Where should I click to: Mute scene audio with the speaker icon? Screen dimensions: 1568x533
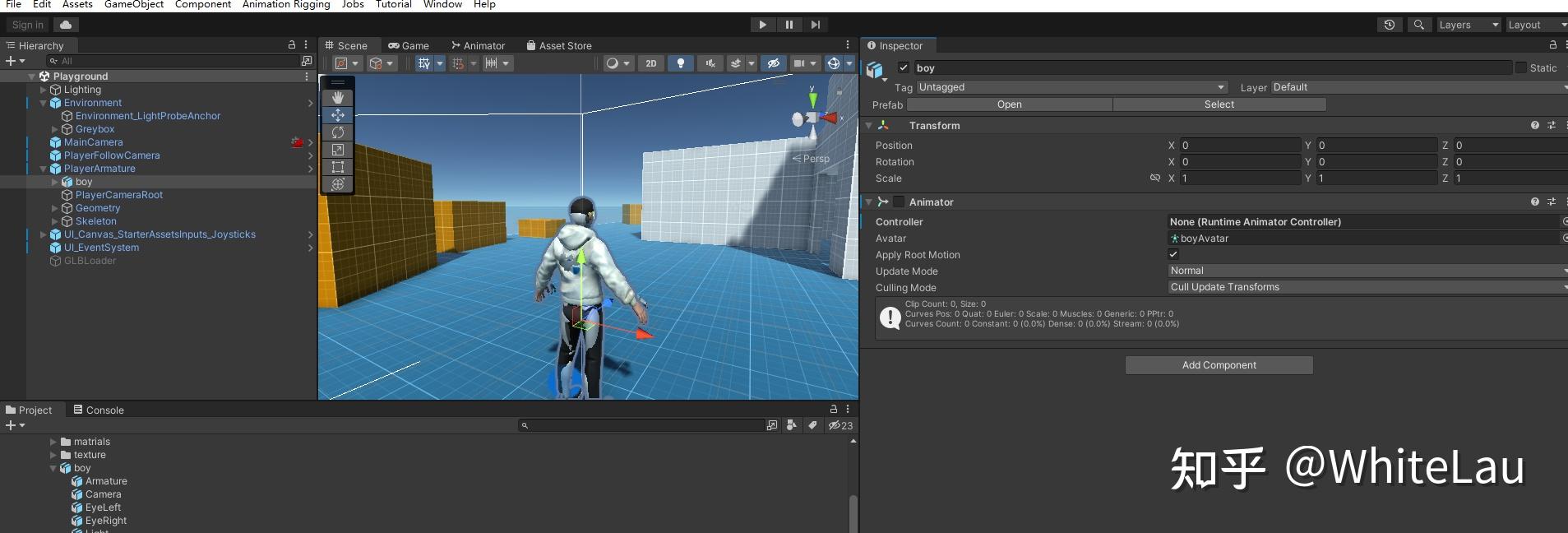tap(710, 63)
